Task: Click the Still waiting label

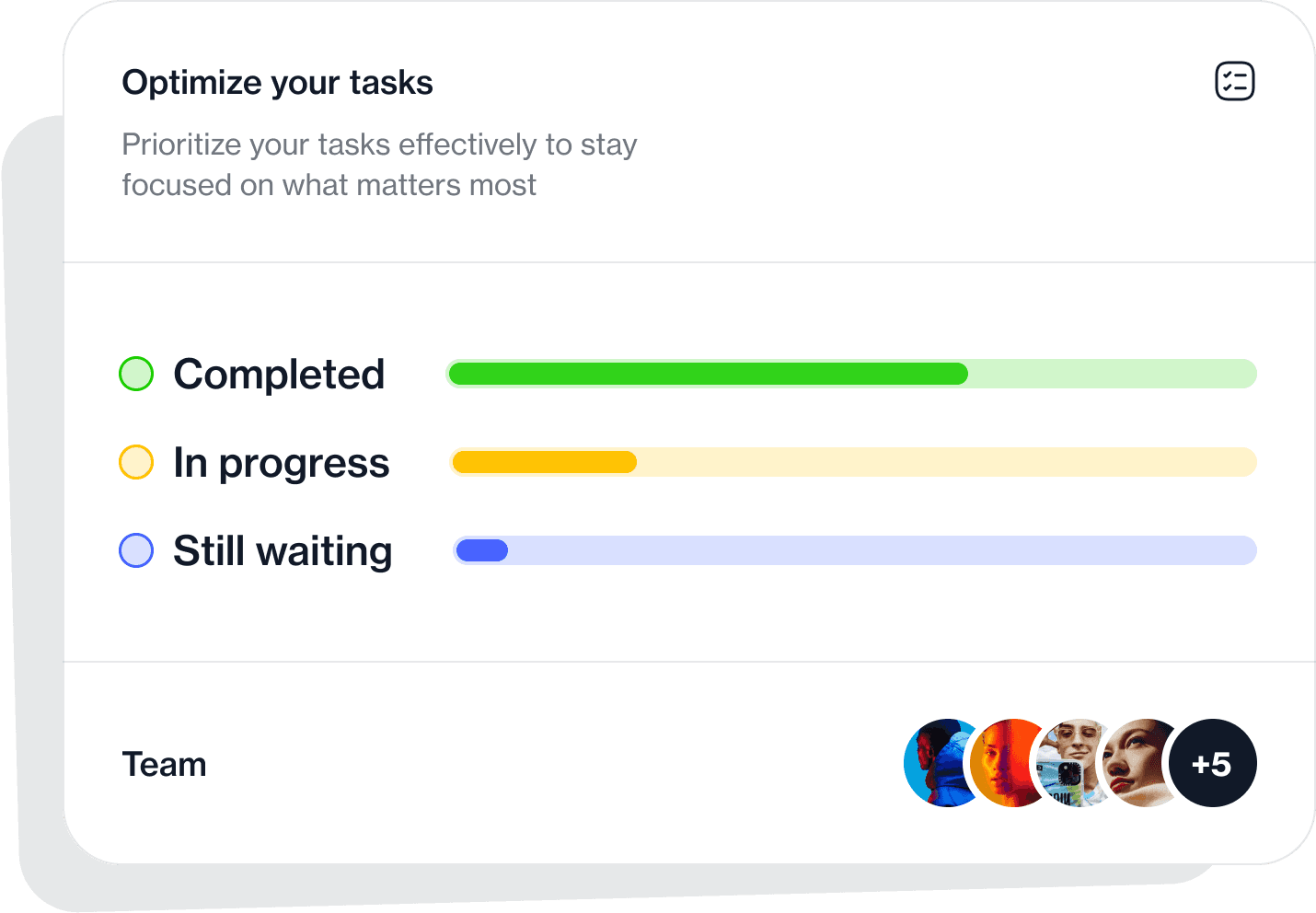Action: click(x=283, y=551)
